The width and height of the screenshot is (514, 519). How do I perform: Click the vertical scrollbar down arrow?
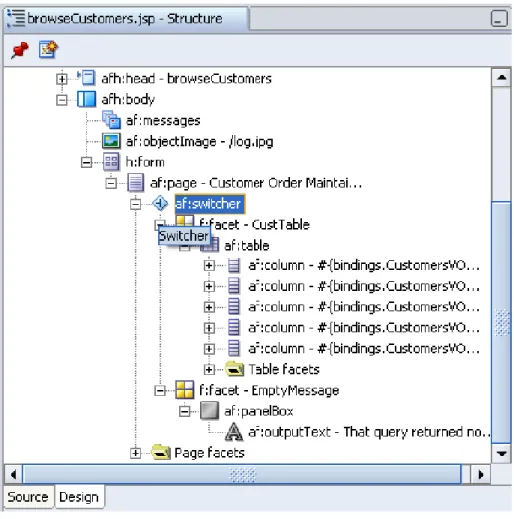pyautogui.click(x=501, y=453)
